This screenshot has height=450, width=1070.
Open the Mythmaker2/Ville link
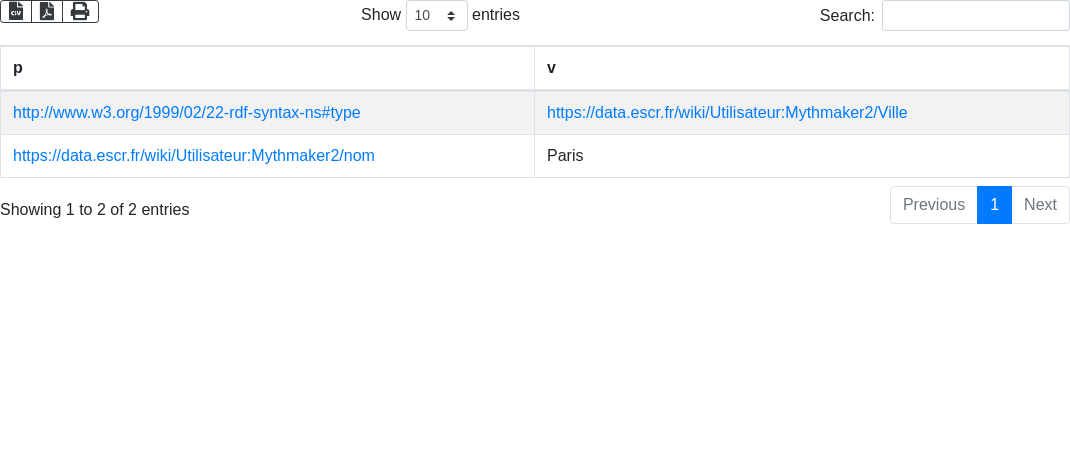[727, 113]
